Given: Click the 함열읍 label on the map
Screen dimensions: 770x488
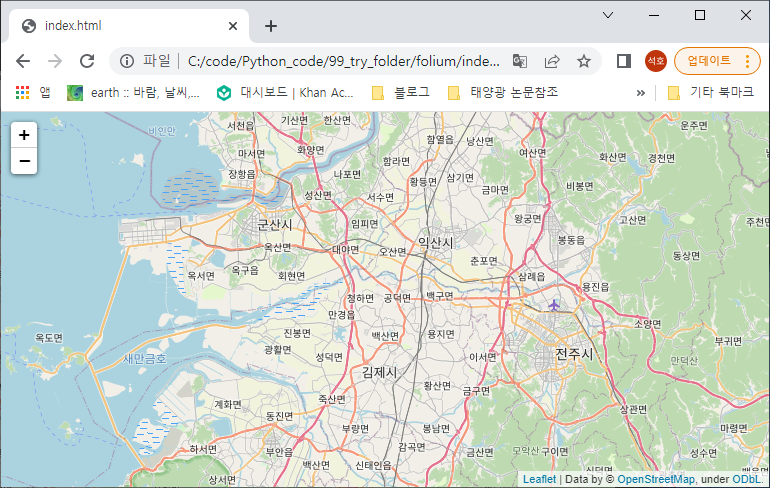Looking at the screenshot, I should click(440, 139).
